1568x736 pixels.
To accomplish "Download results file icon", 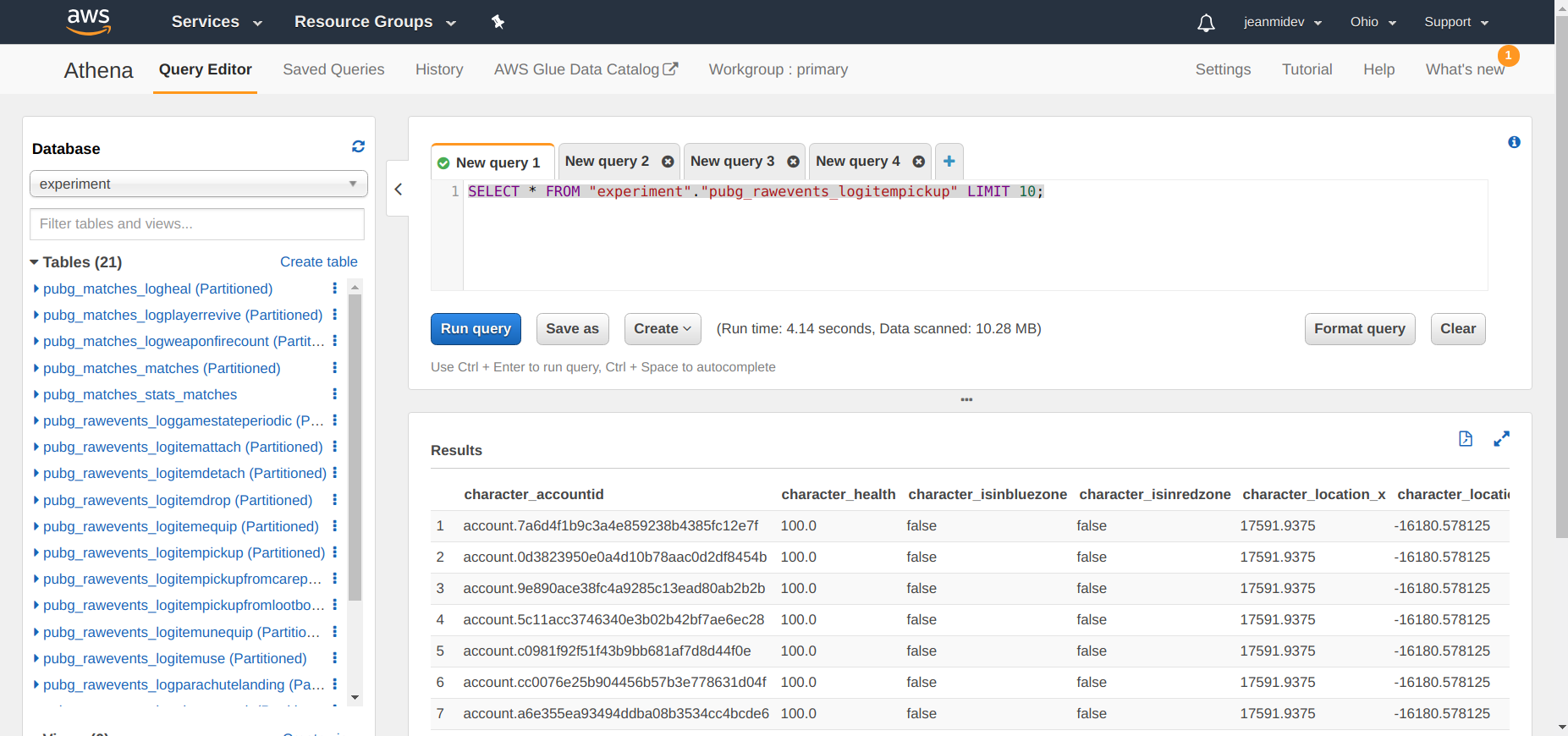I will click(1466, 439).
